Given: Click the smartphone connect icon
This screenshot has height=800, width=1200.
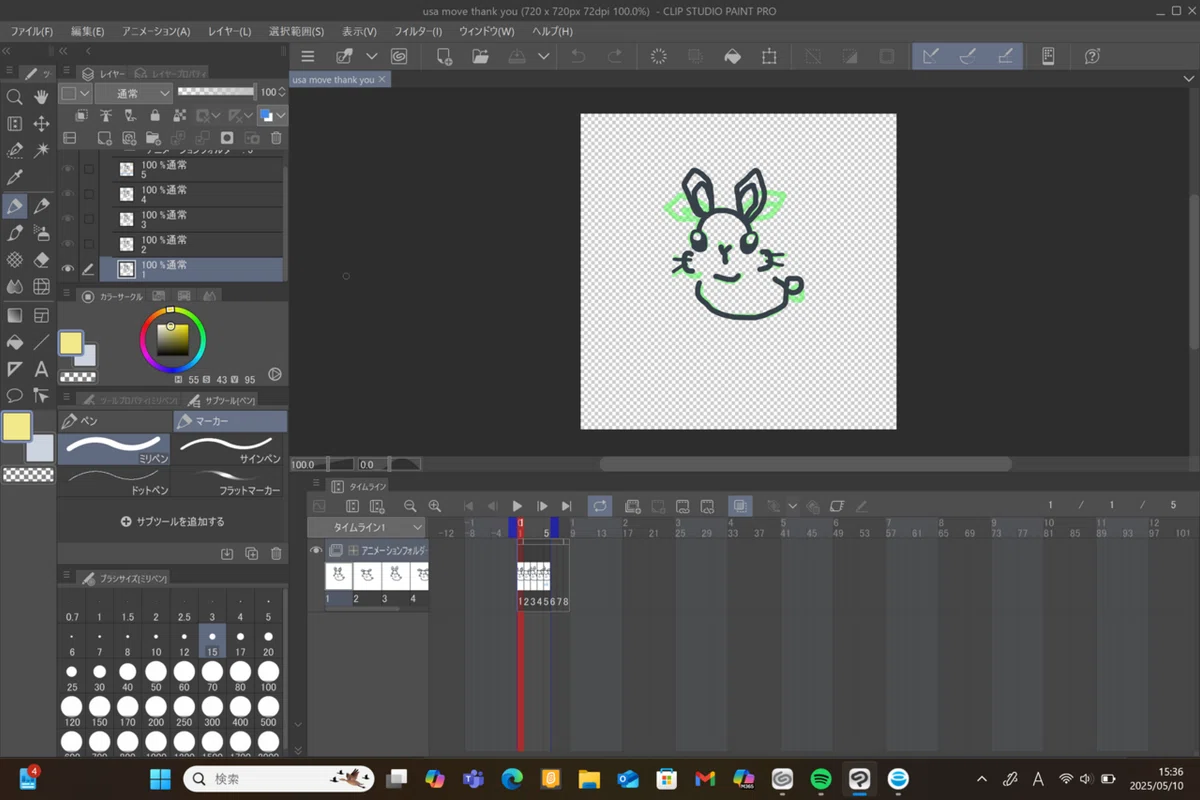Looking at the screenshot, I should [1048, 57].
